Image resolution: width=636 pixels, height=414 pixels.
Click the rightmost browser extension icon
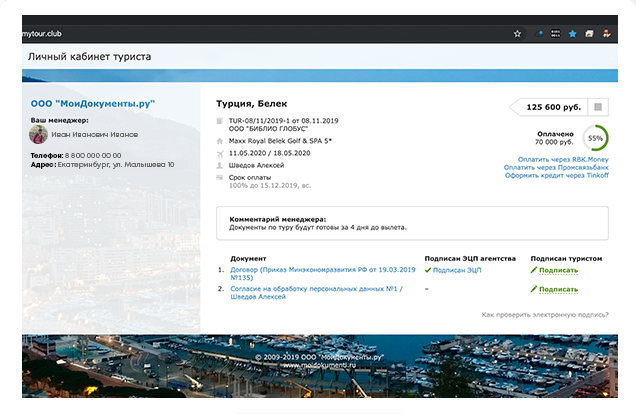[x=607, y=33]
